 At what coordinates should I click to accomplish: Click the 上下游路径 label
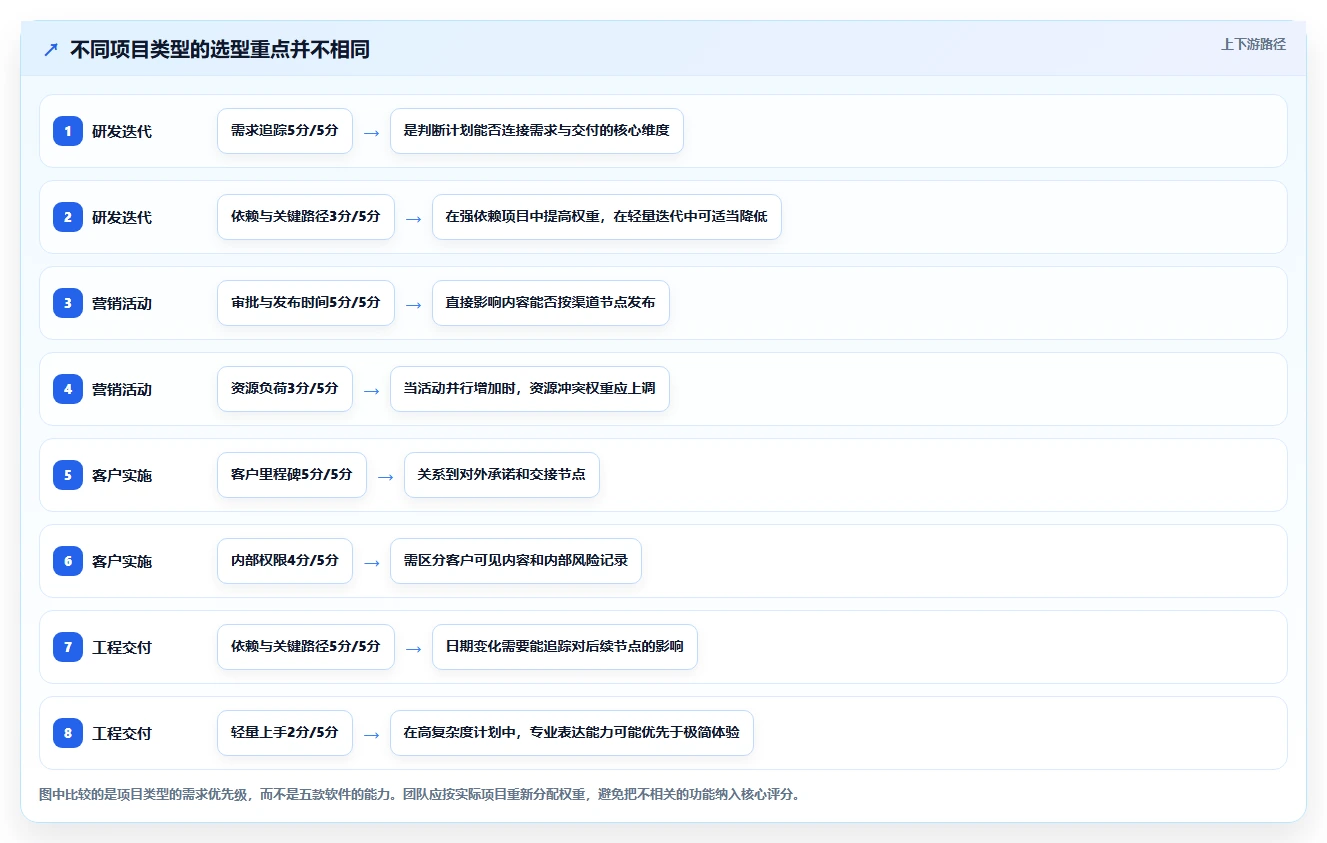pos(1253,44)
